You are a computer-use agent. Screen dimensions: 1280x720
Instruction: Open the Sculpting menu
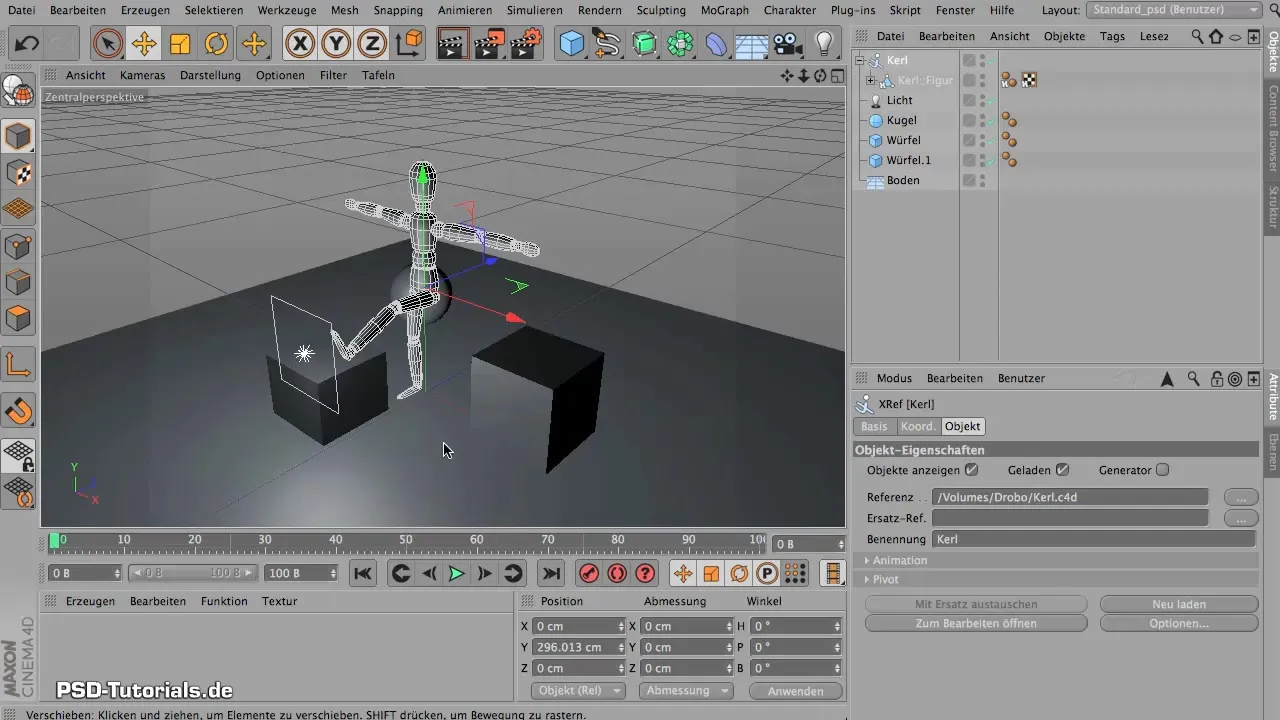coord(661,10)
